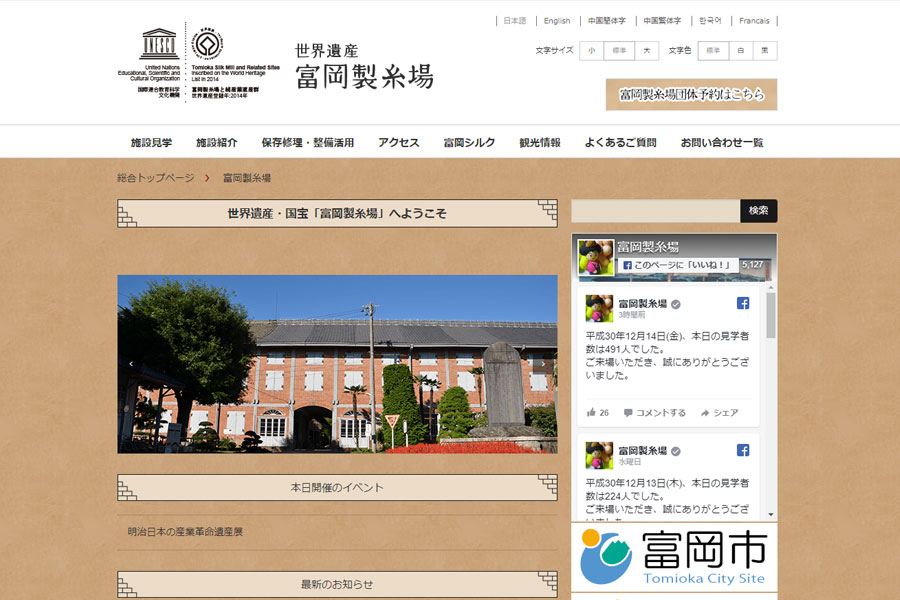Open the 観光情報 navigation menu

540,143
